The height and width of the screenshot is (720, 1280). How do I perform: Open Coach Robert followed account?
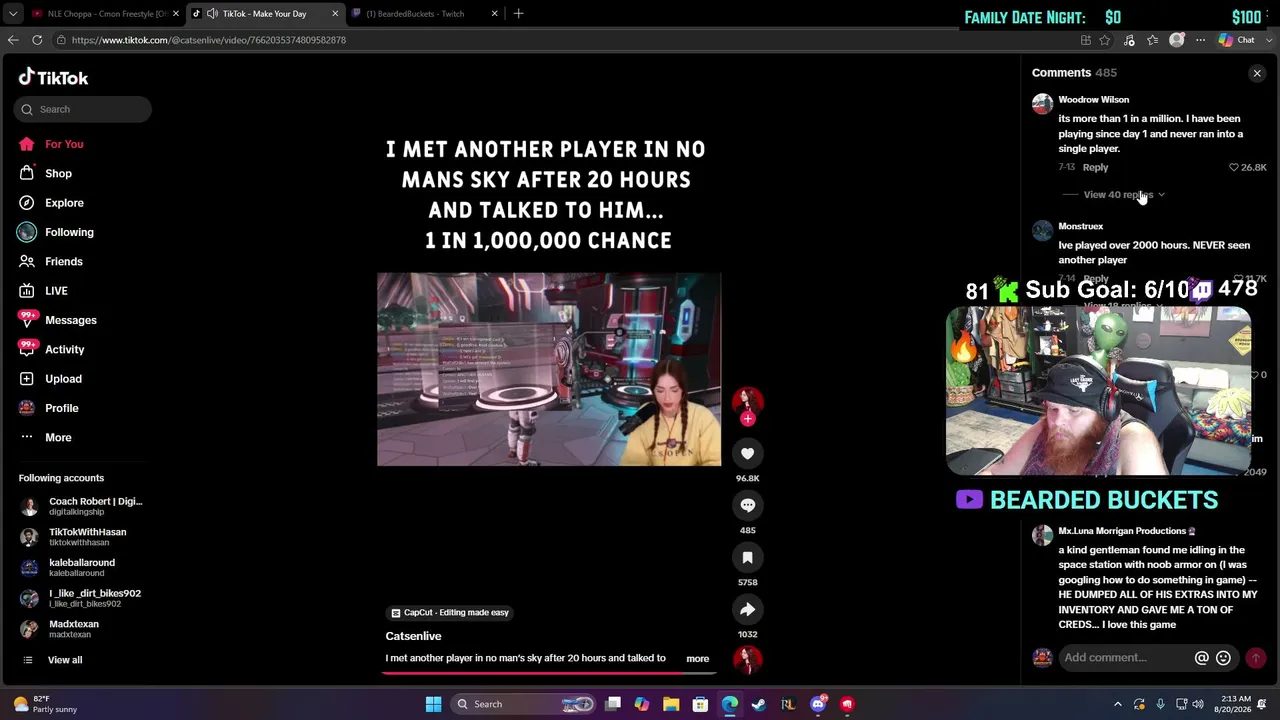pyautogui.click(x=81, y=506)
